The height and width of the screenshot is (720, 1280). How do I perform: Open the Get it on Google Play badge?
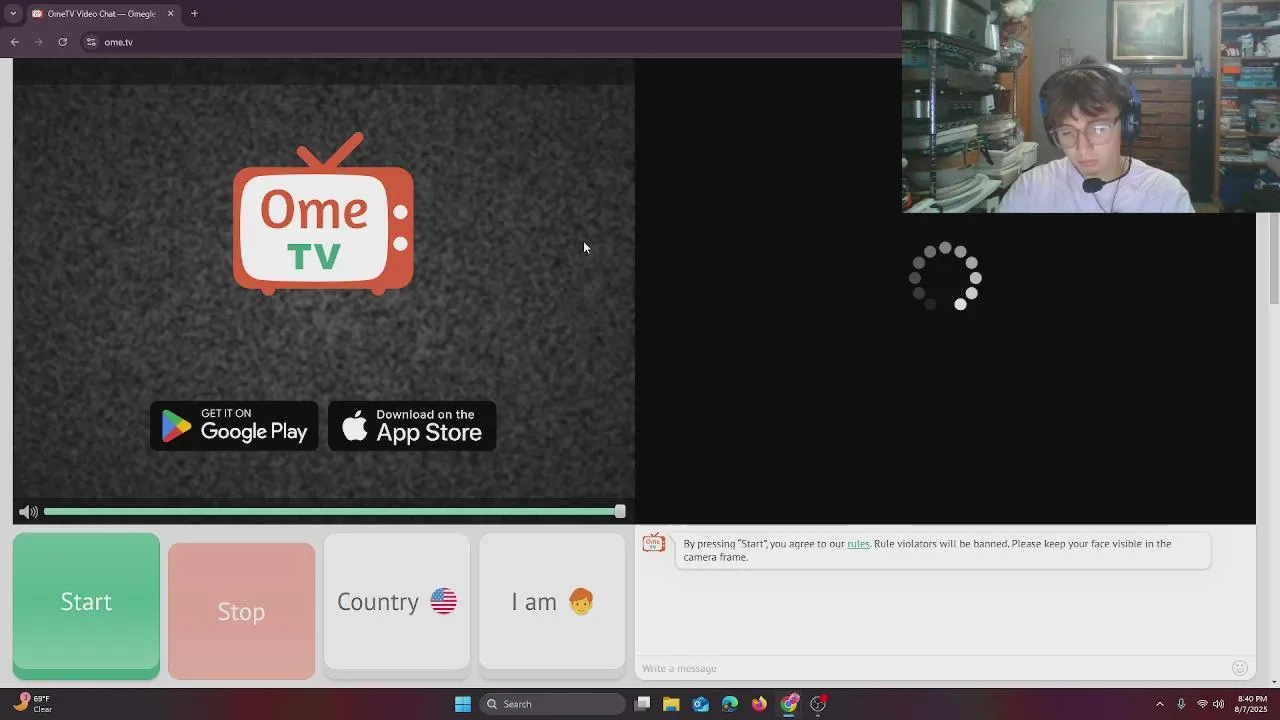coord(234,426)
